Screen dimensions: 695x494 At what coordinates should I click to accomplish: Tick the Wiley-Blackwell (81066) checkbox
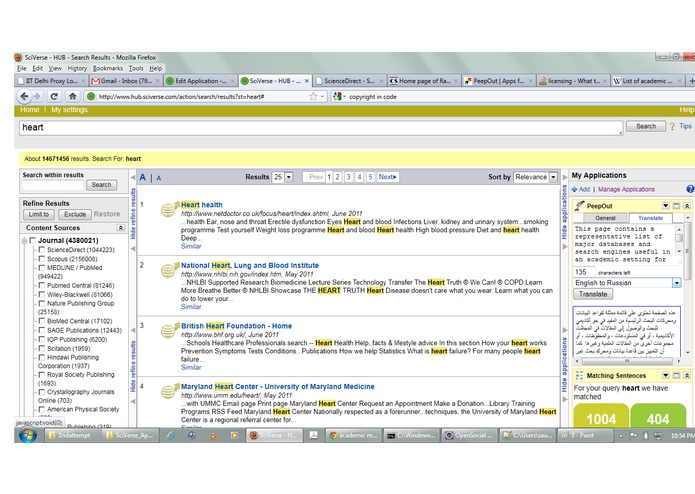click(42, 294)
